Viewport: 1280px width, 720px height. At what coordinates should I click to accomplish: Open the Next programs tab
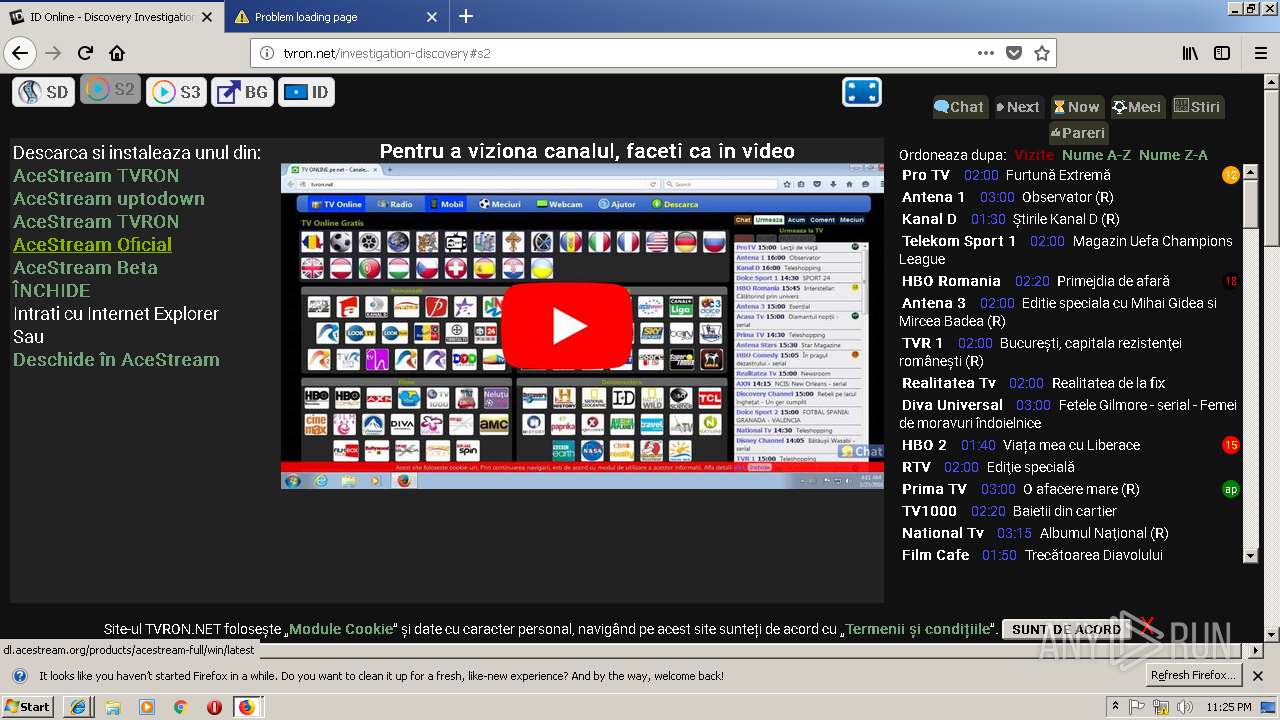1018,107
